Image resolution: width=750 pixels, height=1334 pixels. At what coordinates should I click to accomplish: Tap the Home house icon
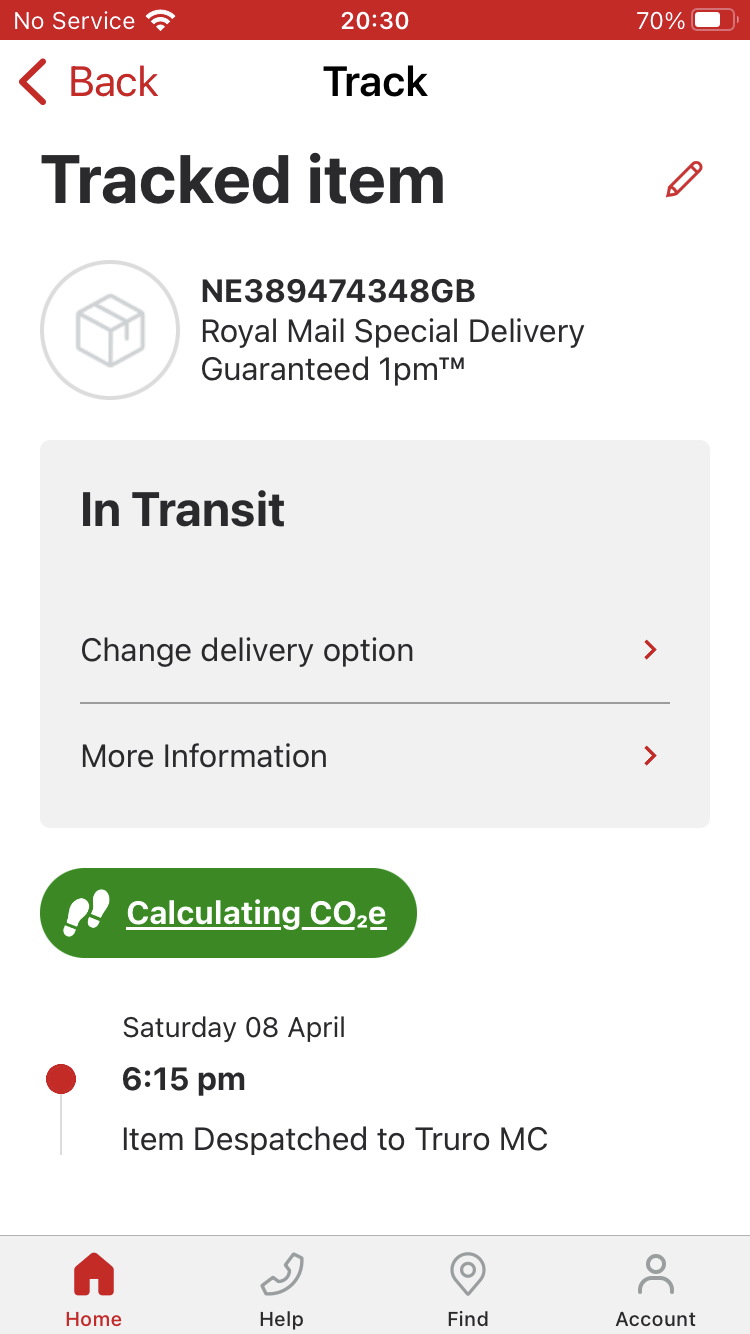pos(94,1275)
